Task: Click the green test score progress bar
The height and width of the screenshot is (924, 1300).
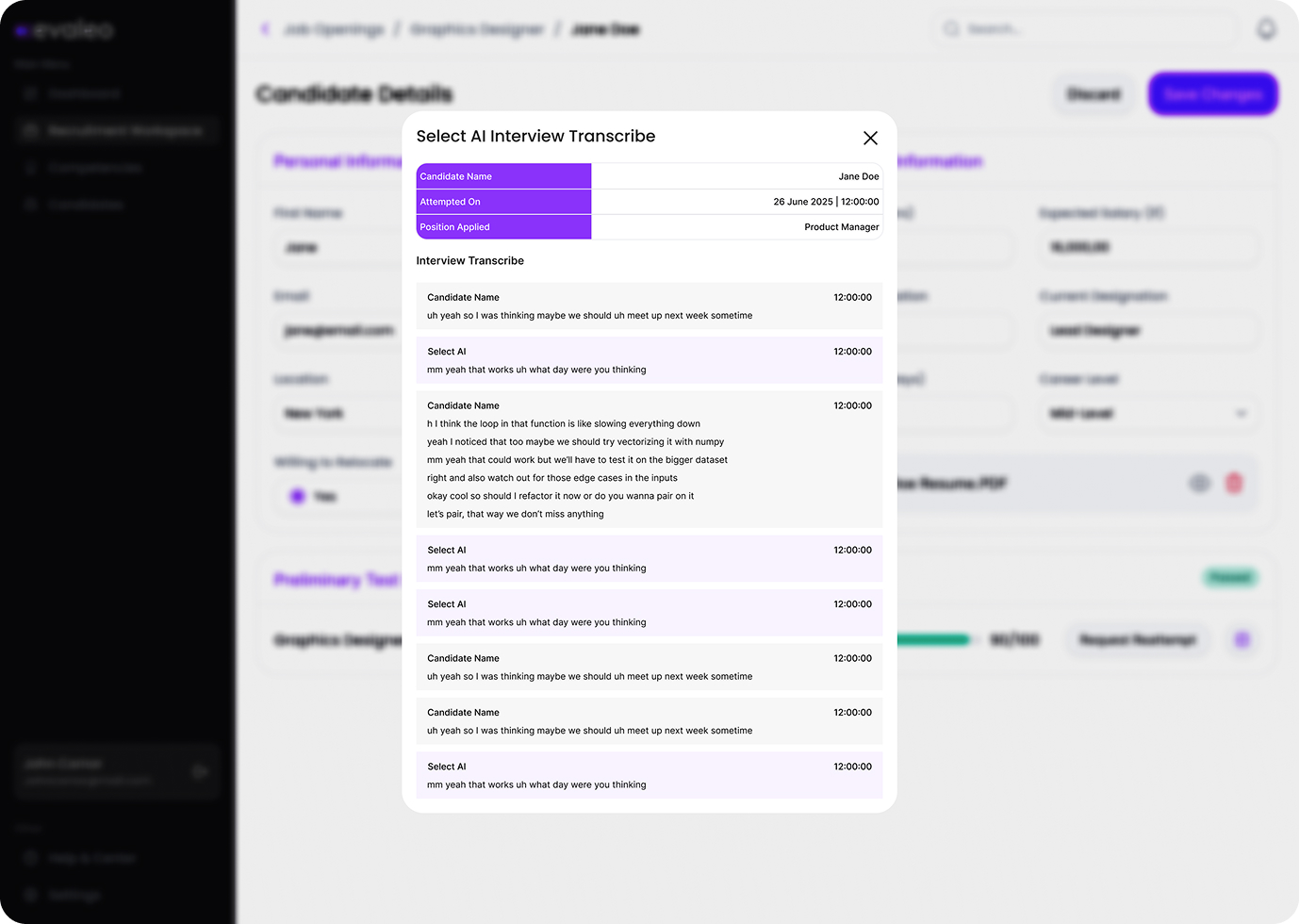Action: pyautogui.click(x=931, y=640)
